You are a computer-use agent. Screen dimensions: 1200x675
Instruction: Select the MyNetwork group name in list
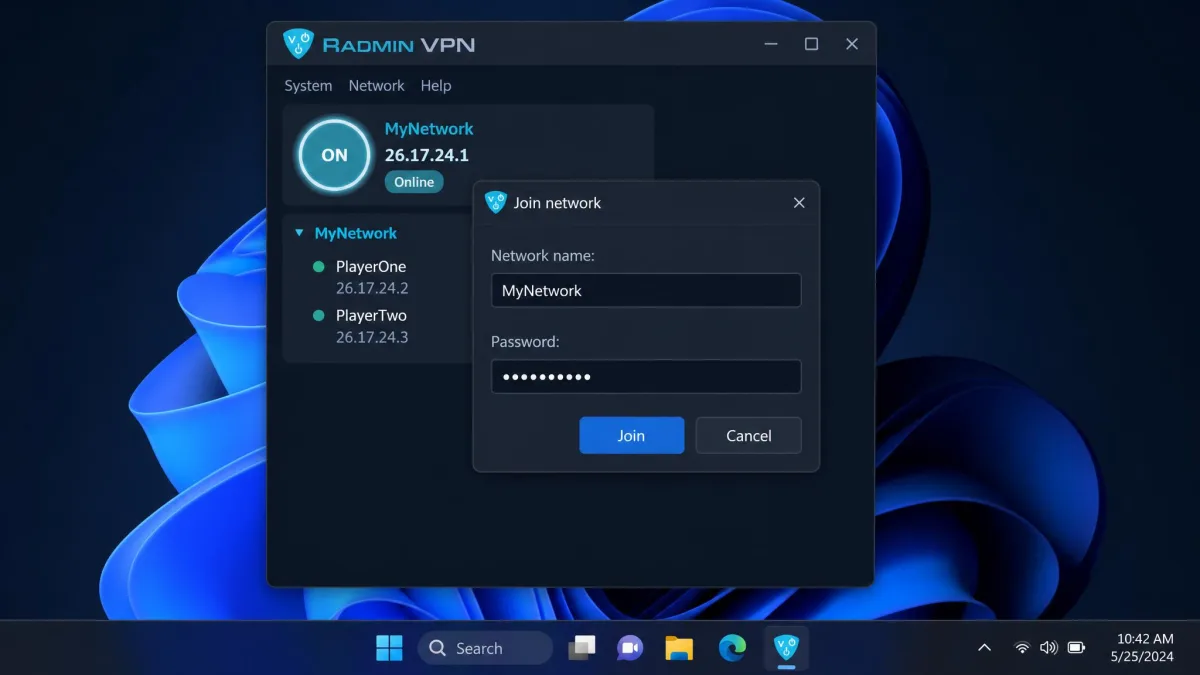[x=356, y=233]
